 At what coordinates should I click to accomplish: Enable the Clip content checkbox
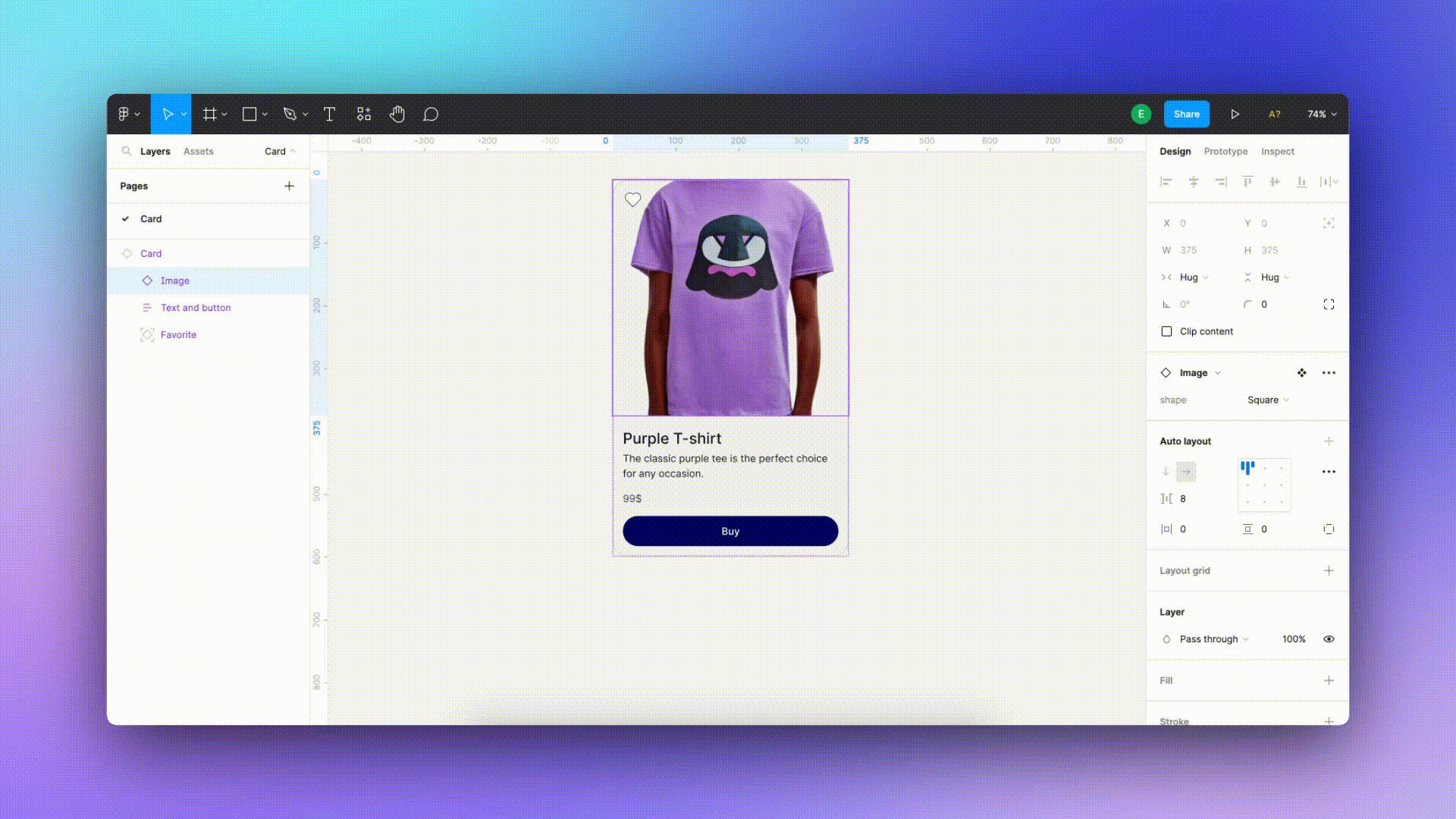(1166, 331)
